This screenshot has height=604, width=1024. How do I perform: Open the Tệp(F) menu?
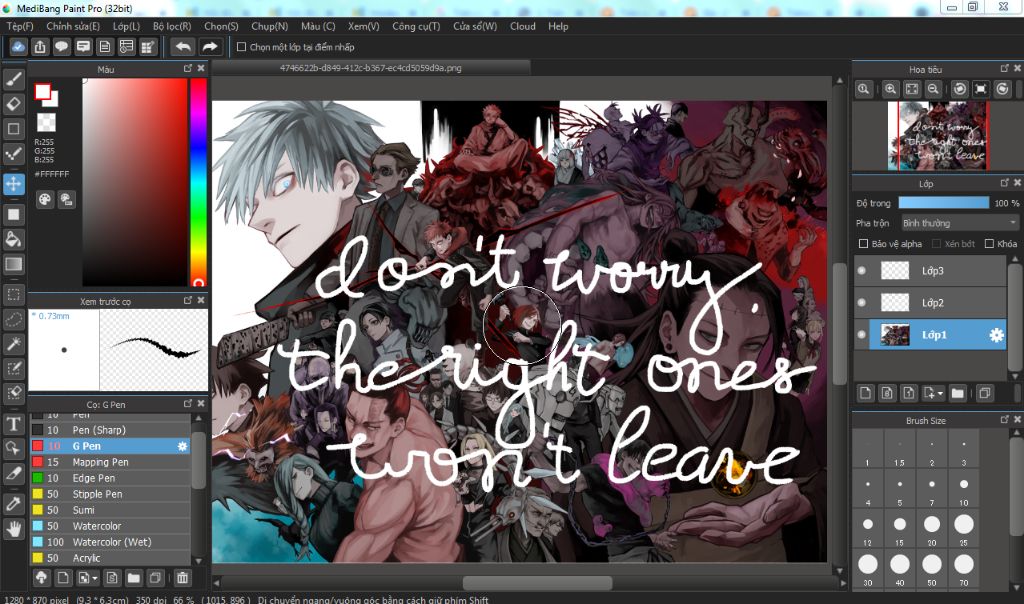point(20,26)
